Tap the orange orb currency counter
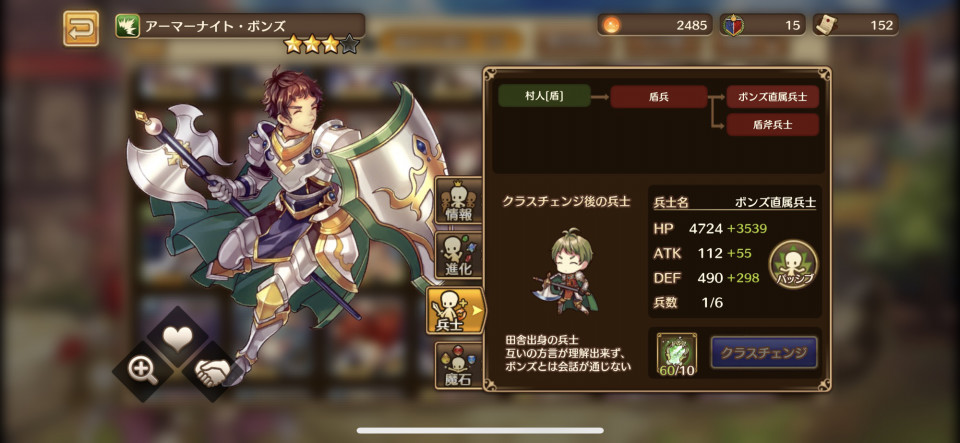 [x=655, y=25]
